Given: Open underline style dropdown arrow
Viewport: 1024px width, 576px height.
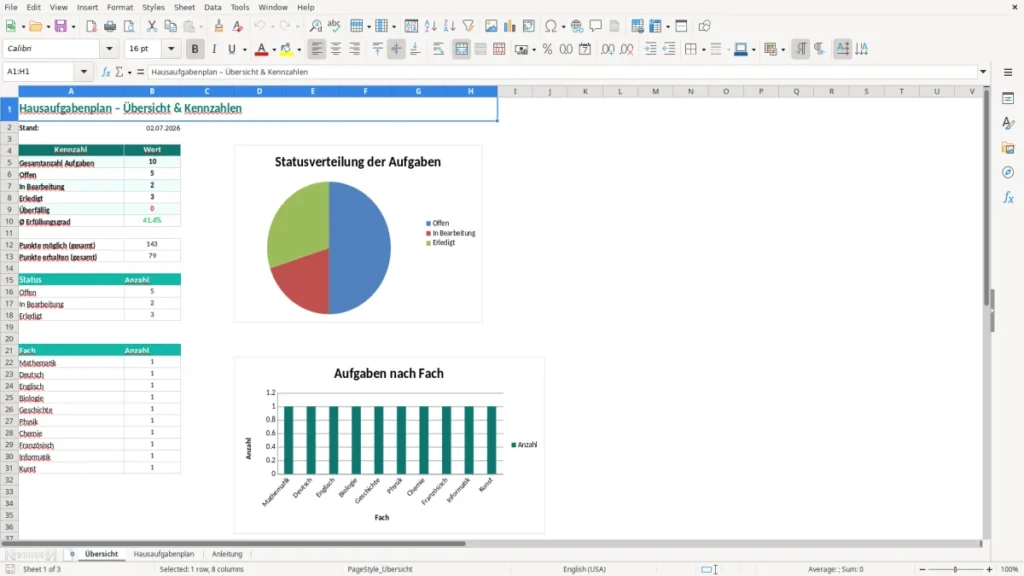Looking at the screenshot, I should click(244, 50).
